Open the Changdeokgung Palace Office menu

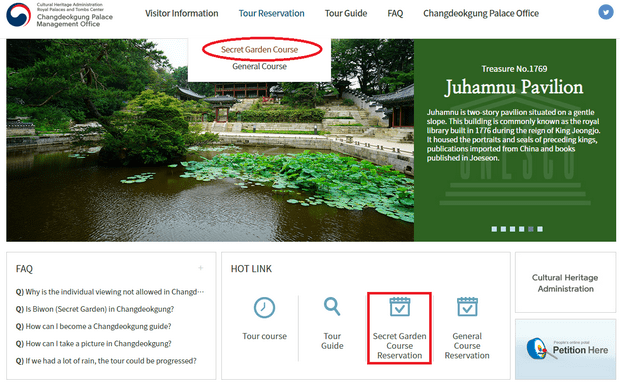coord(481,13)
